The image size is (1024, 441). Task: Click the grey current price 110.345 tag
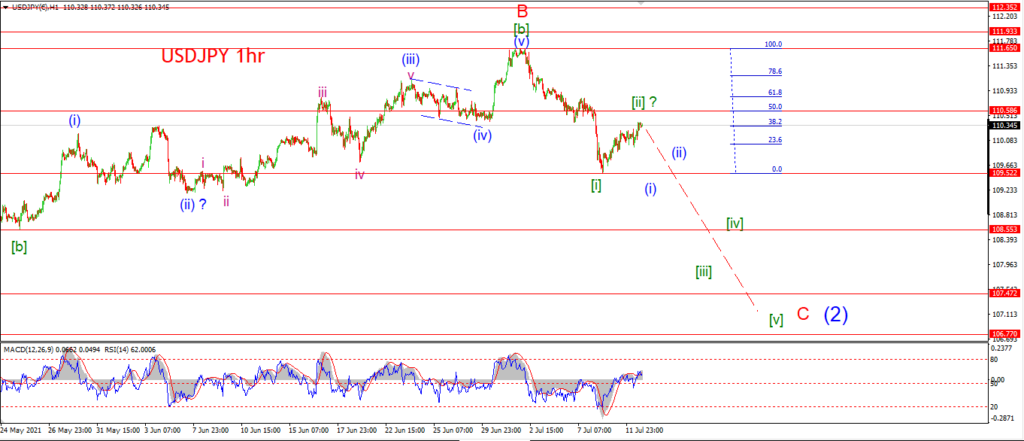click(x=1005, y=125)
